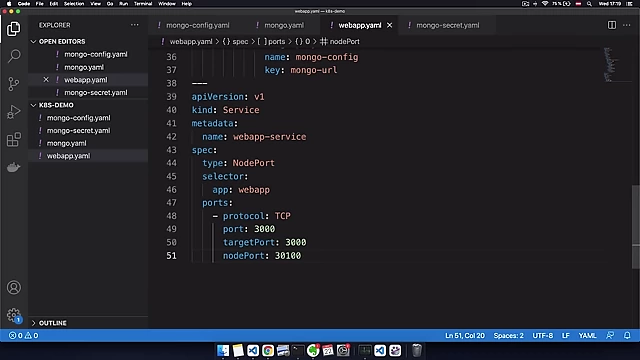Open the Docker view in activity bar
The width and height of the screenshot is (640, 360).
pos(13,167)
